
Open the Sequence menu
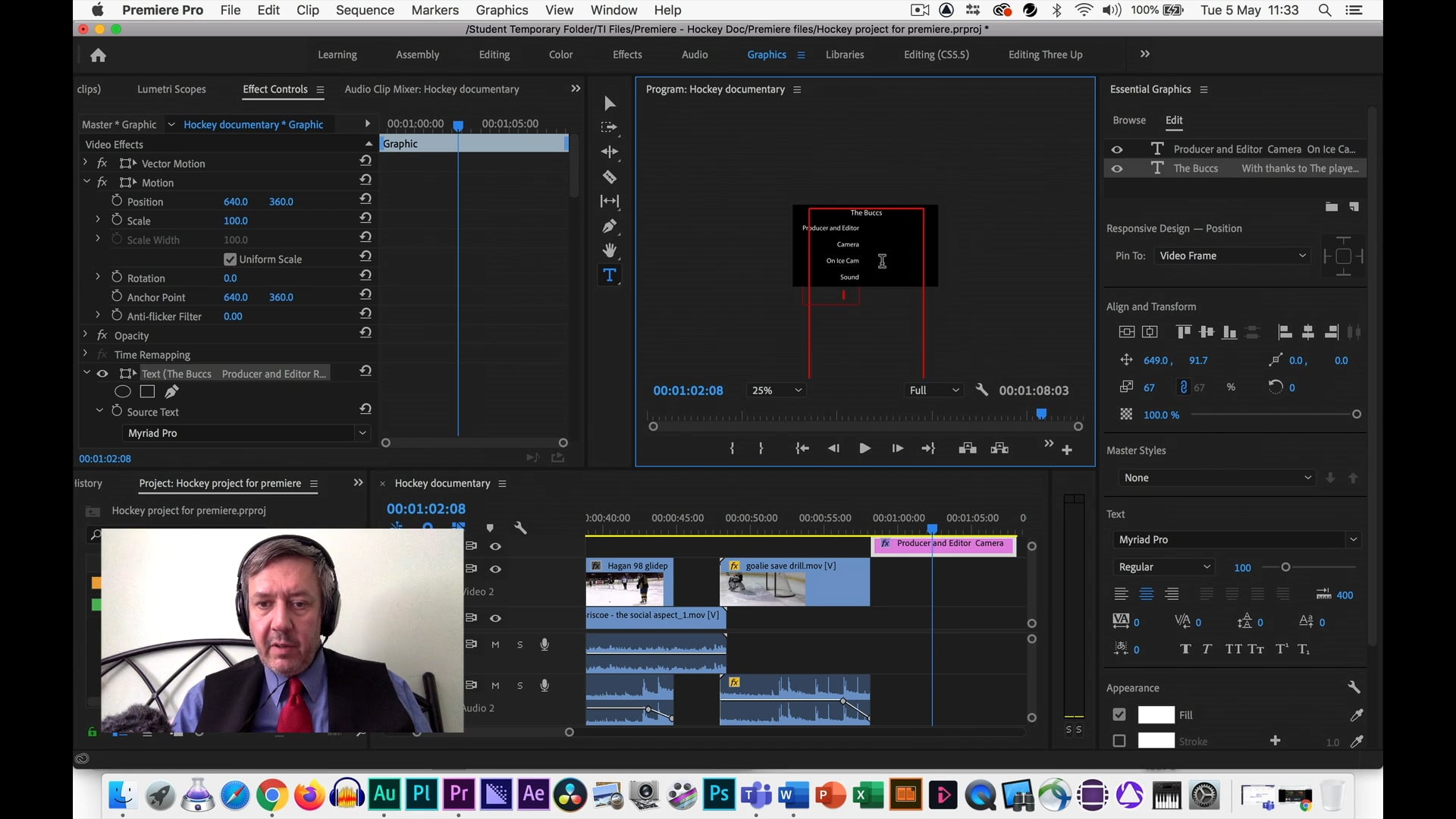365,10
